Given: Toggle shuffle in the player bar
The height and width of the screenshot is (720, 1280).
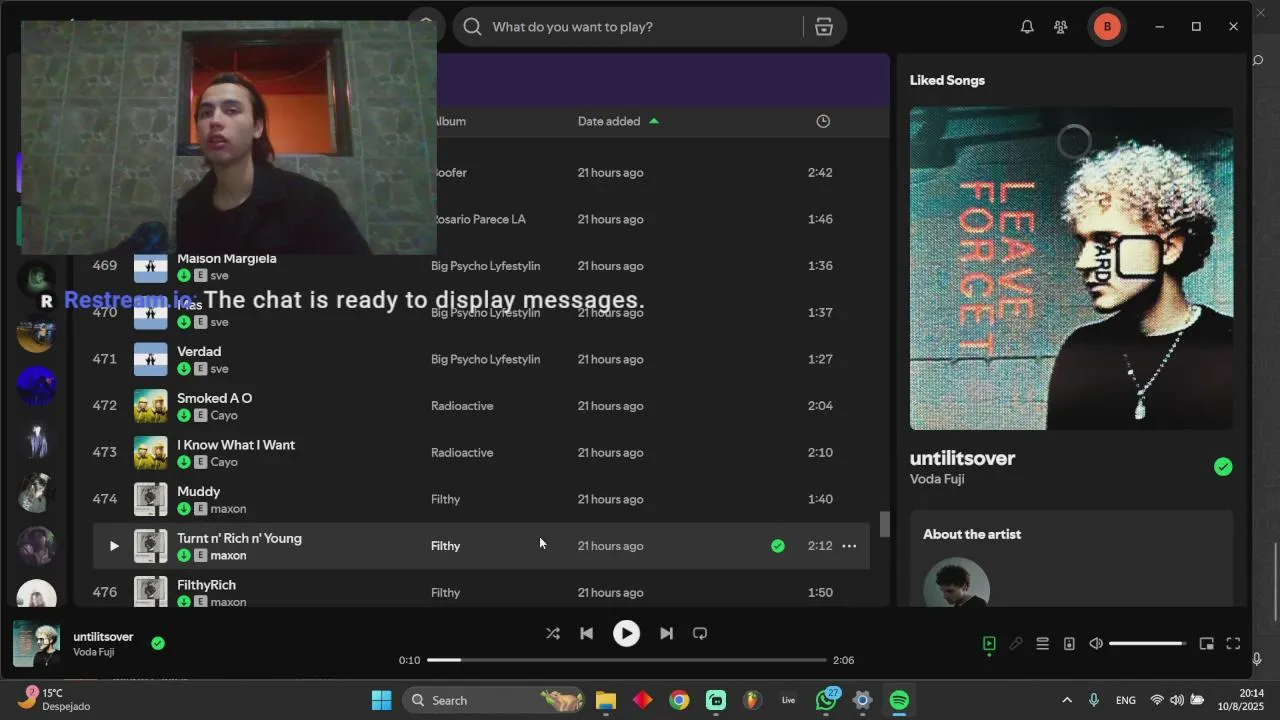Looking at the screenshot, I should (x=553, y=633).
